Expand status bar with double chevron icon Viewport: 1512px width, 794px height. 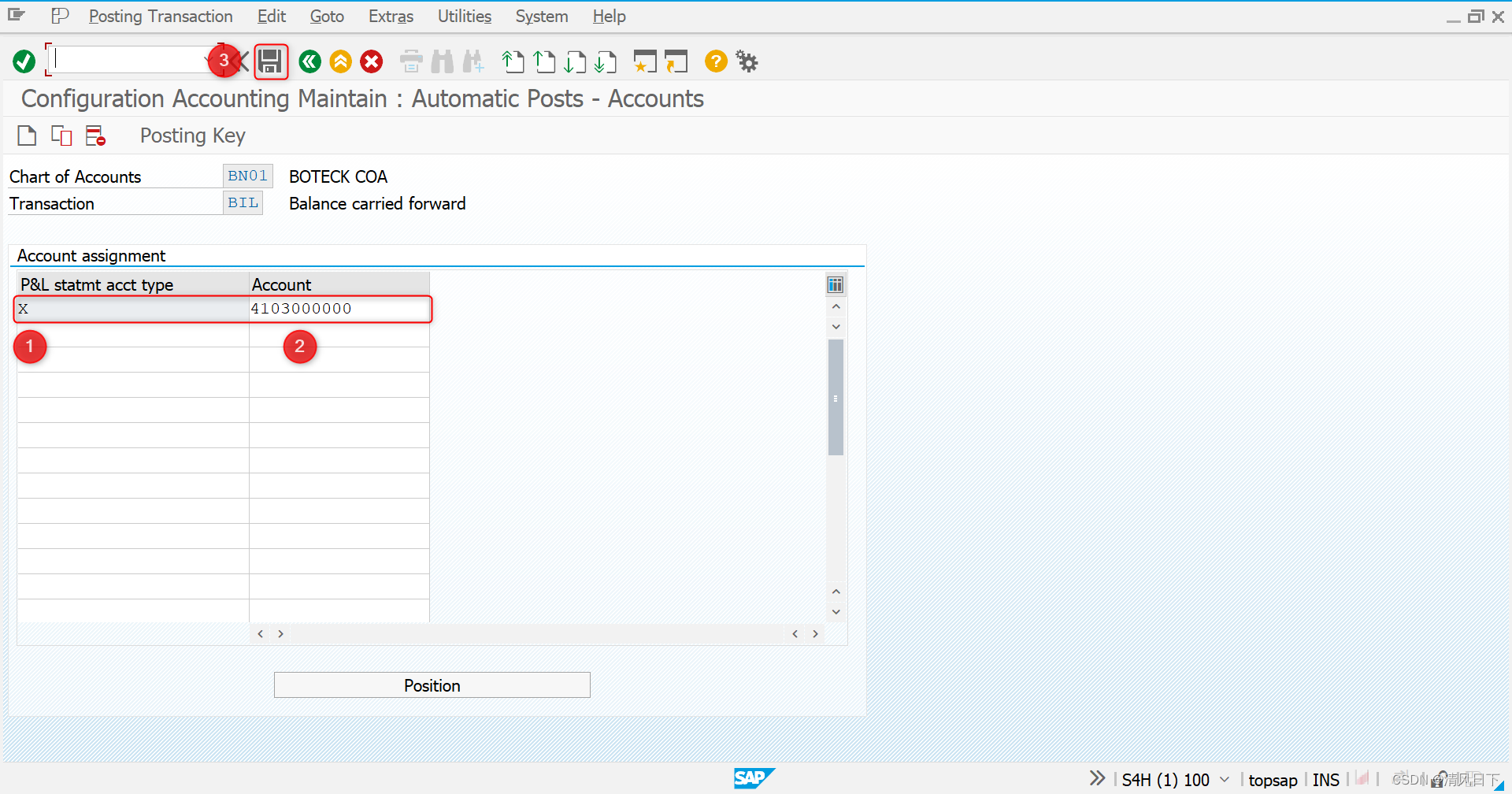click(x=1097, y=779)
